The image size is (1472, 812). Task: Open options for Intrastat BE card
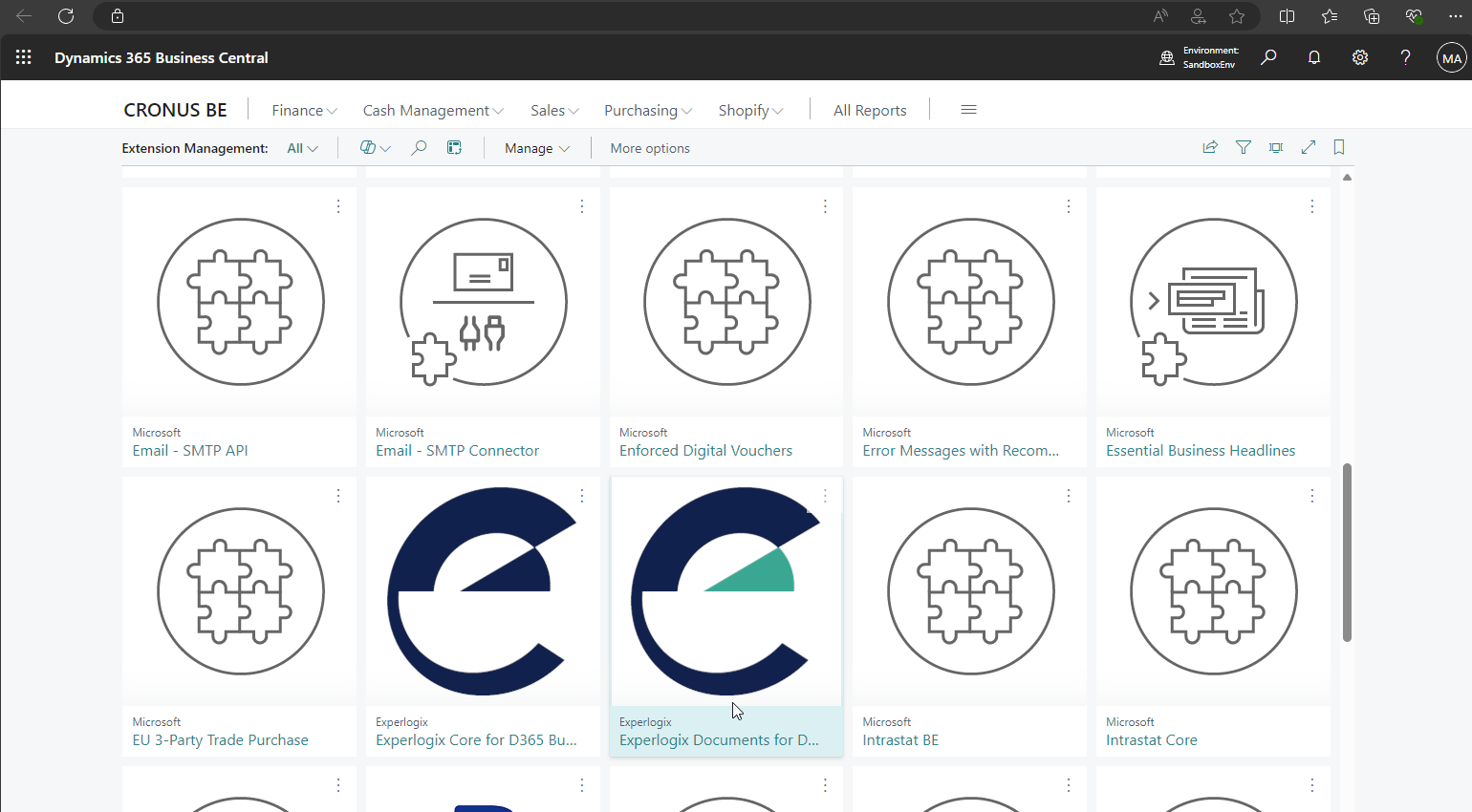(1069, 496)
